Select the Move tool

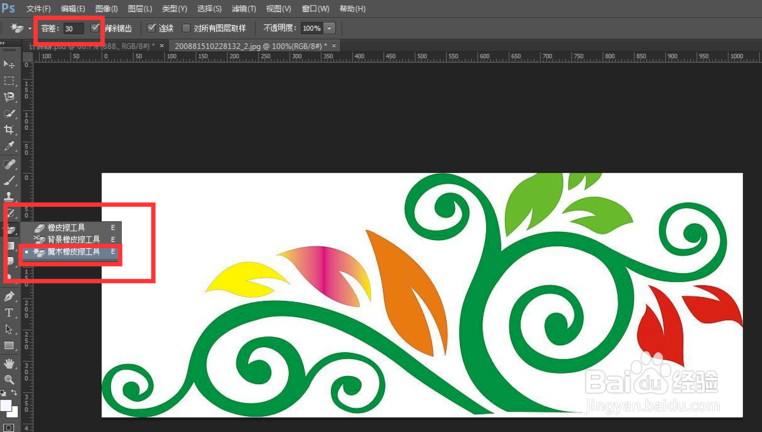[x=9, y=64]
